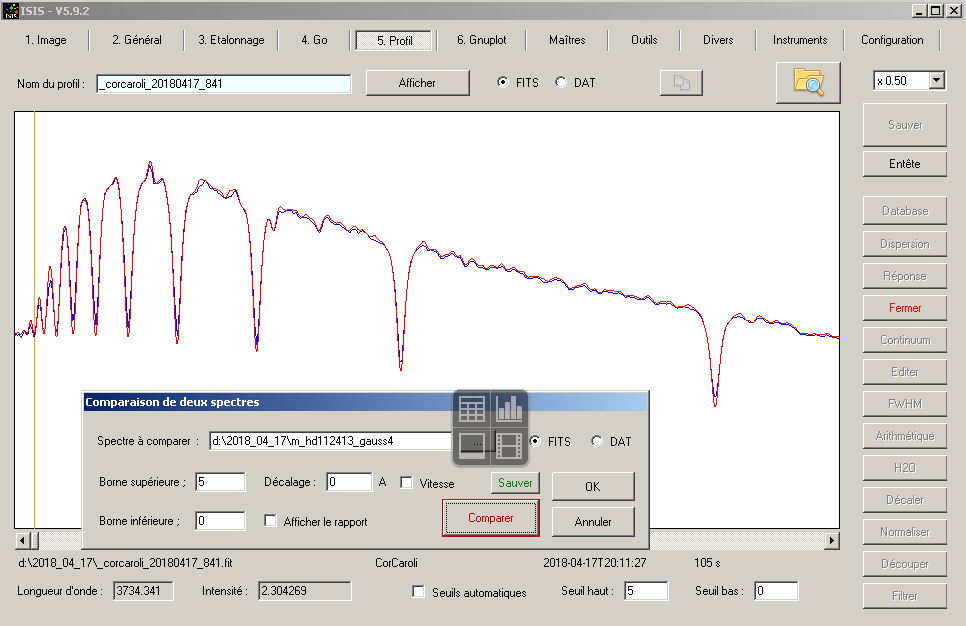Check Afficher le rapport option
This screenshot has width=966, height=626.
pyautogui.click(x=270, y=521)
